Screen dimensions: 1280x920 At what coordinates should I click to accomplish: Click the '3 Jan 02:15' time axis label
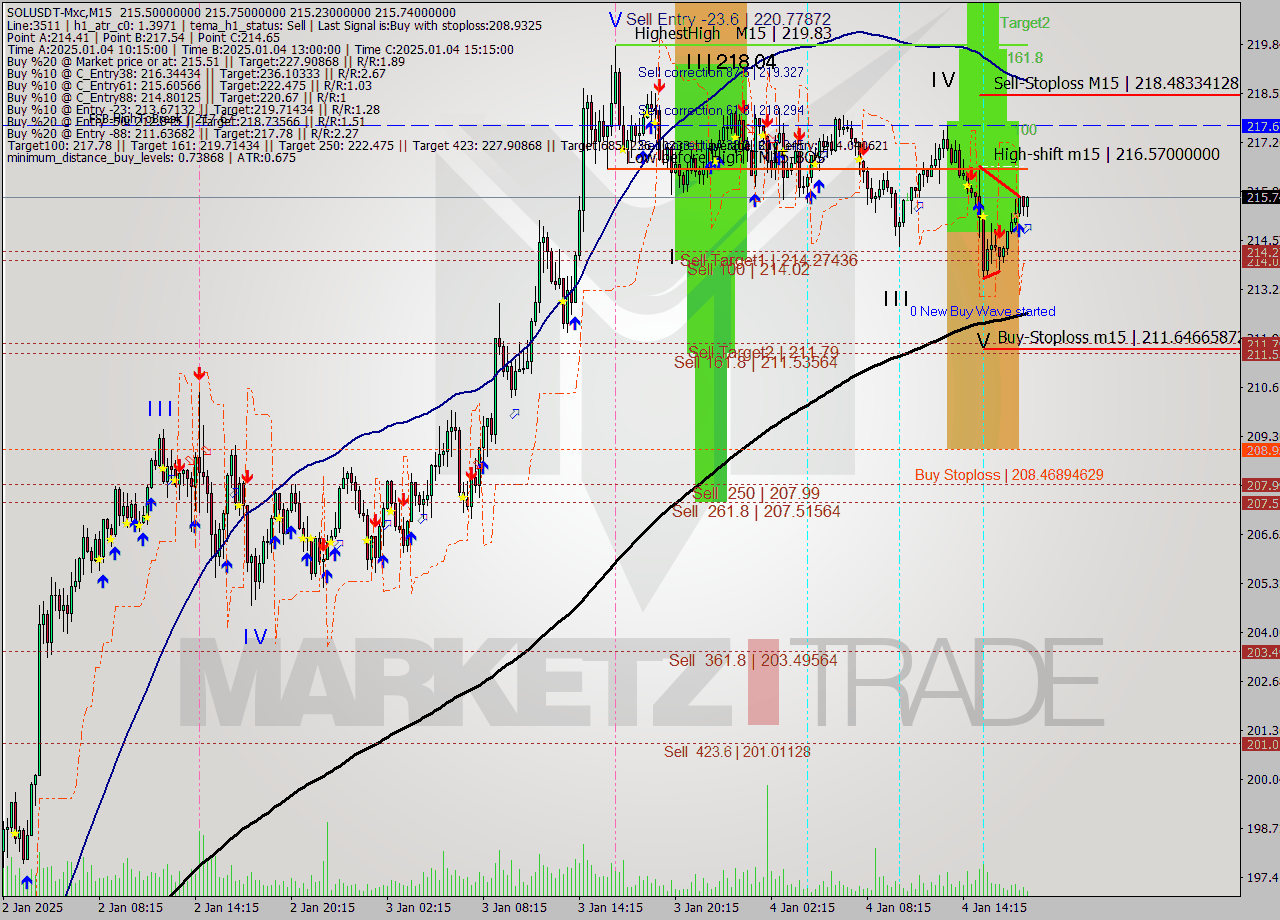click(418, 908)
